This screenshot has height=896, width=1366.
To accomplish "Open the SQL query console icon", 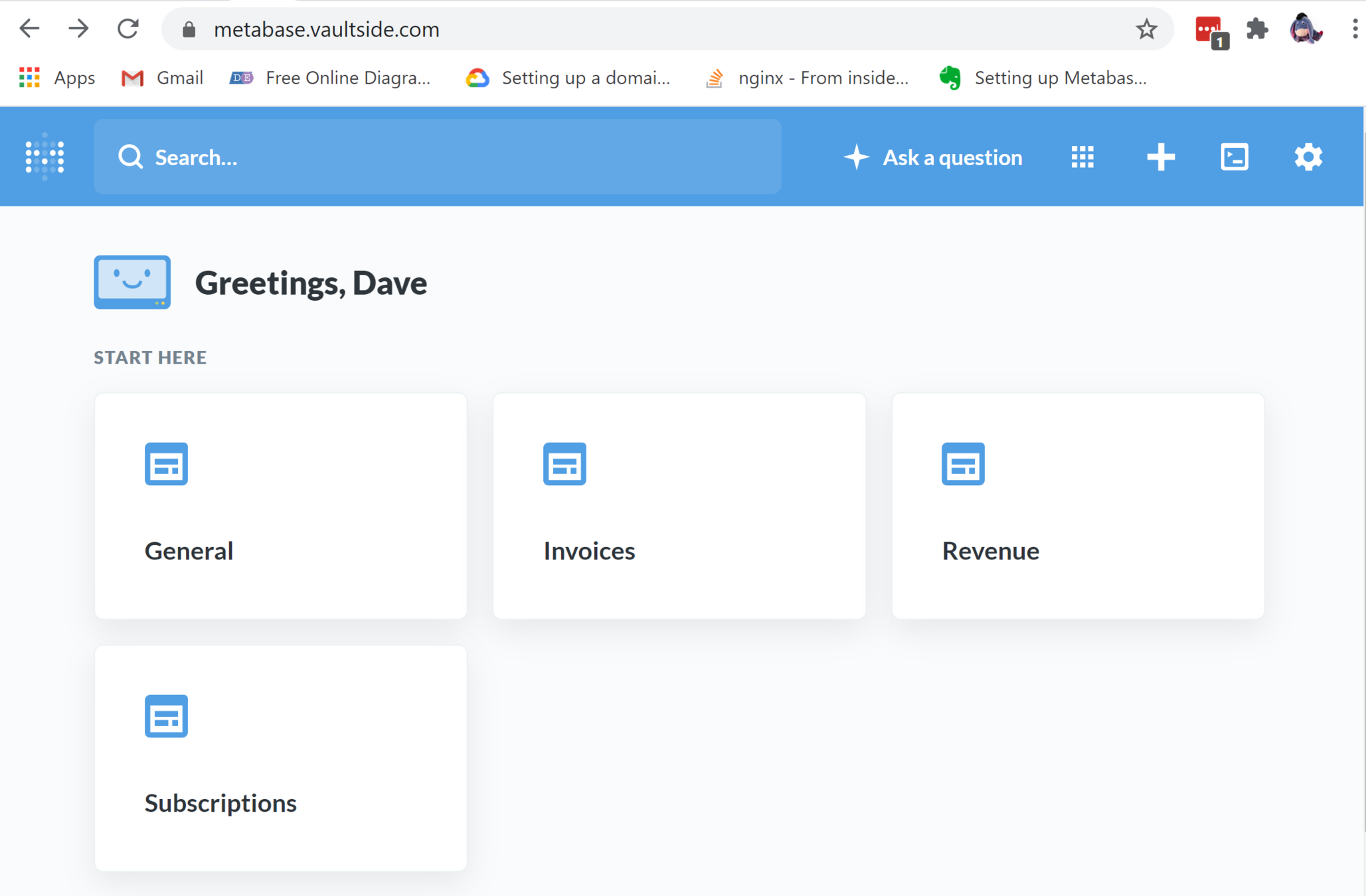I will [x=1234, y=157].
